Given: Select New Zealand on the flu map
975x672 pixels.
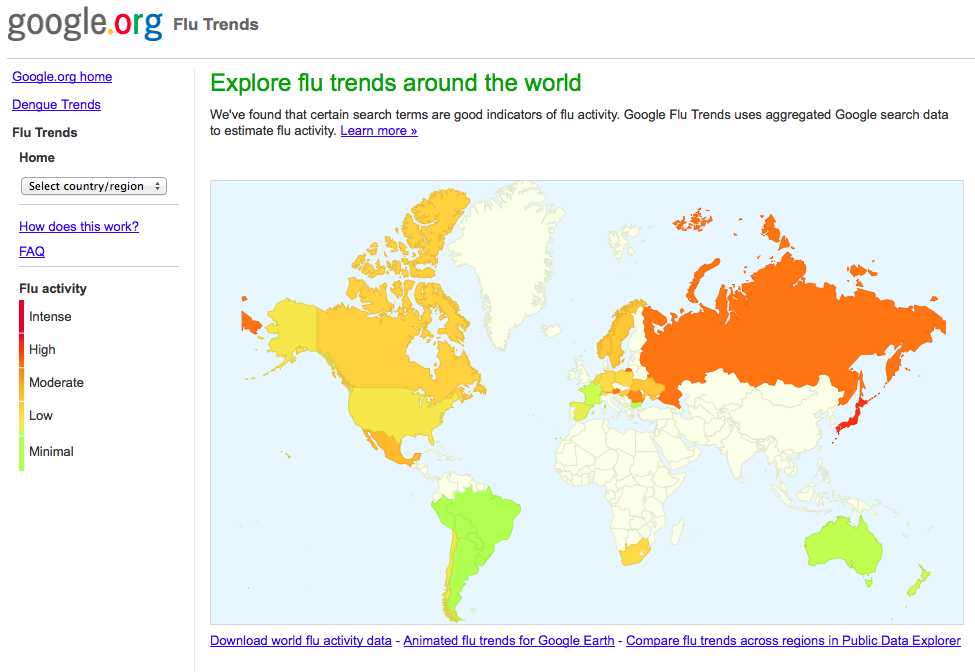Looking at the screenshot, I should point(918,581).
